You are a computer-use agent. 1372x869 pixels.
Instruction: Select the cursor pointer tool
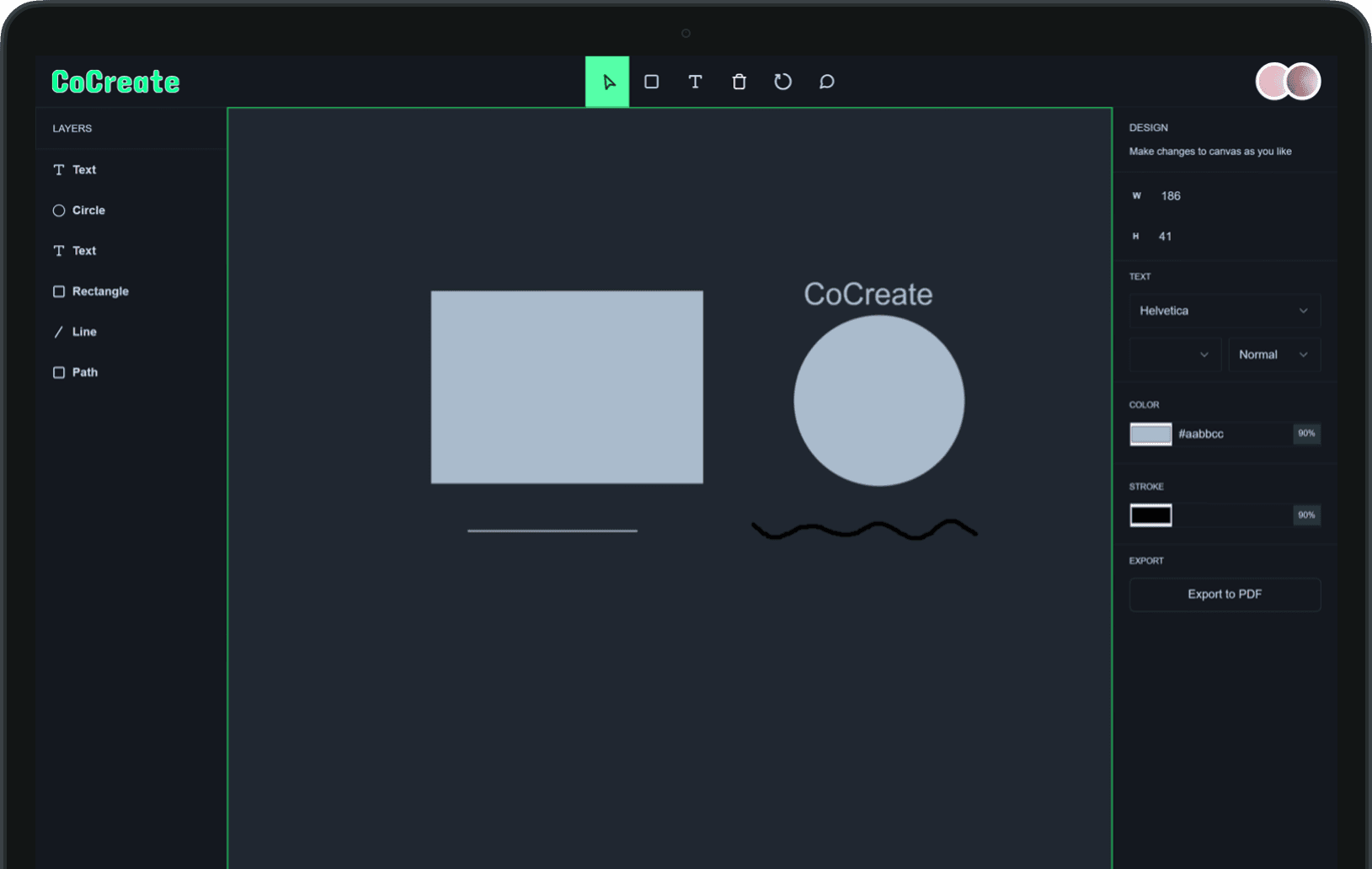click(x=607, y=82)
